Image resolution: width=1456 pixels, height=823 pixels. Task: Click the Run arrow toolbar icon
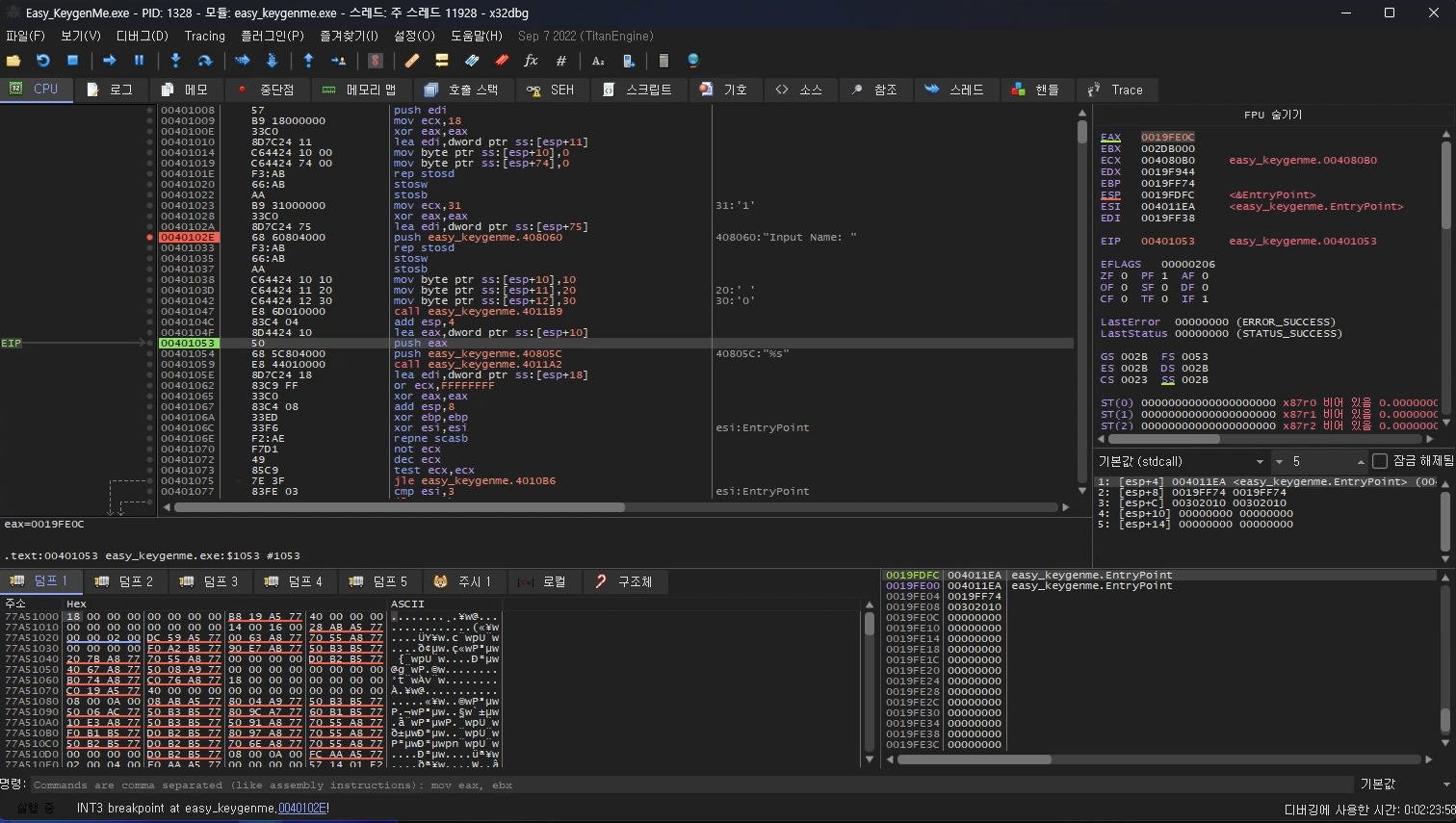tap(109, 61)
